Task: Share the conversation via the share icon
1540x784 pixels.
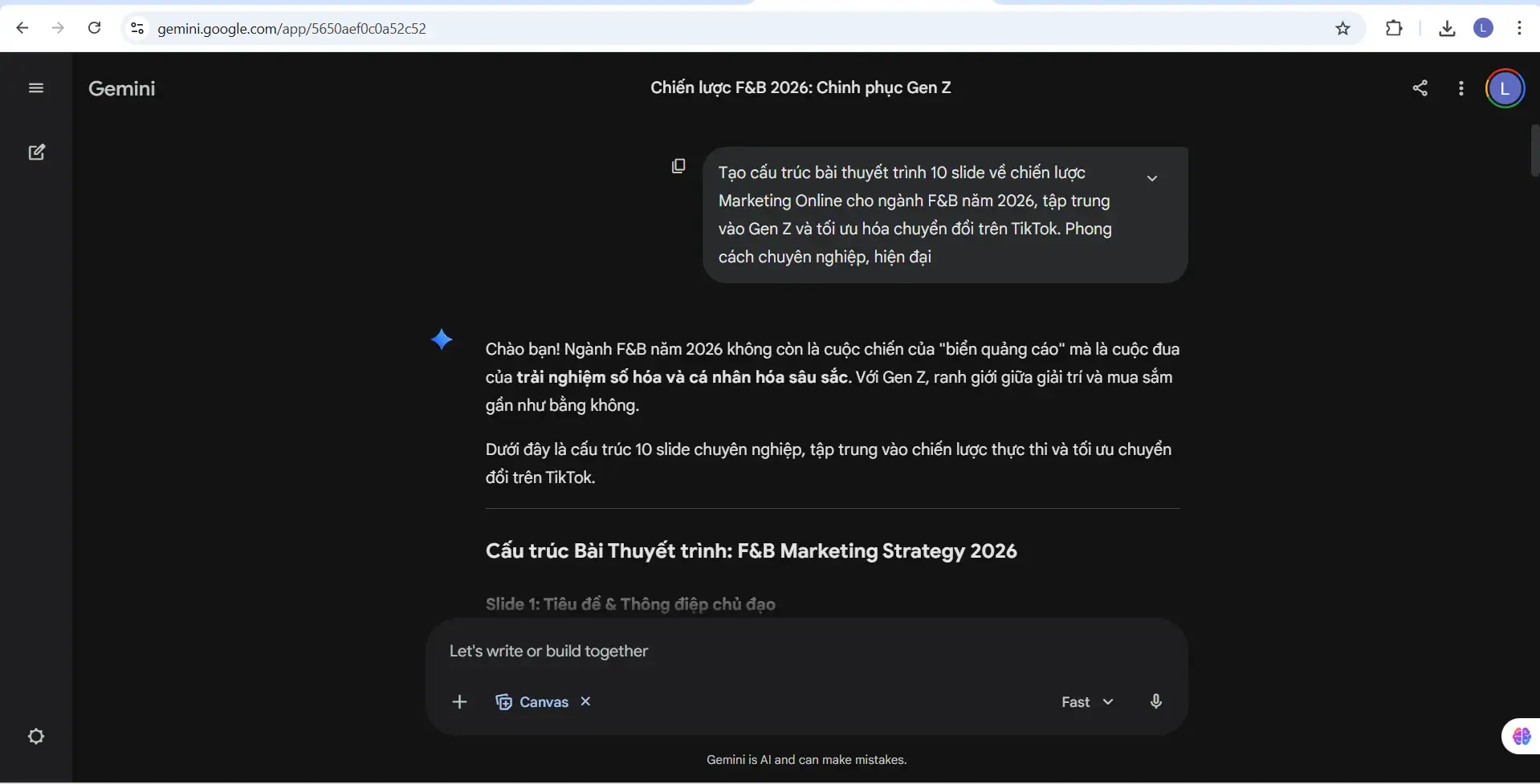Action: tap(1420, 87)
